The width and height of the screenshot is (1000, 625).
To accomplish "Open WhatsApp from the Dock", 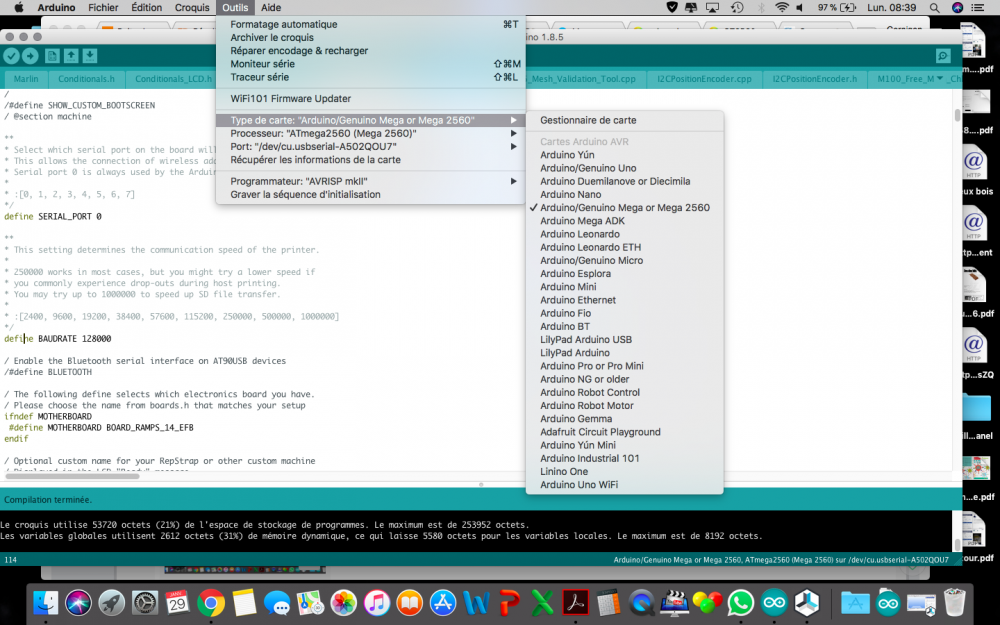I will tap(740, 603).
